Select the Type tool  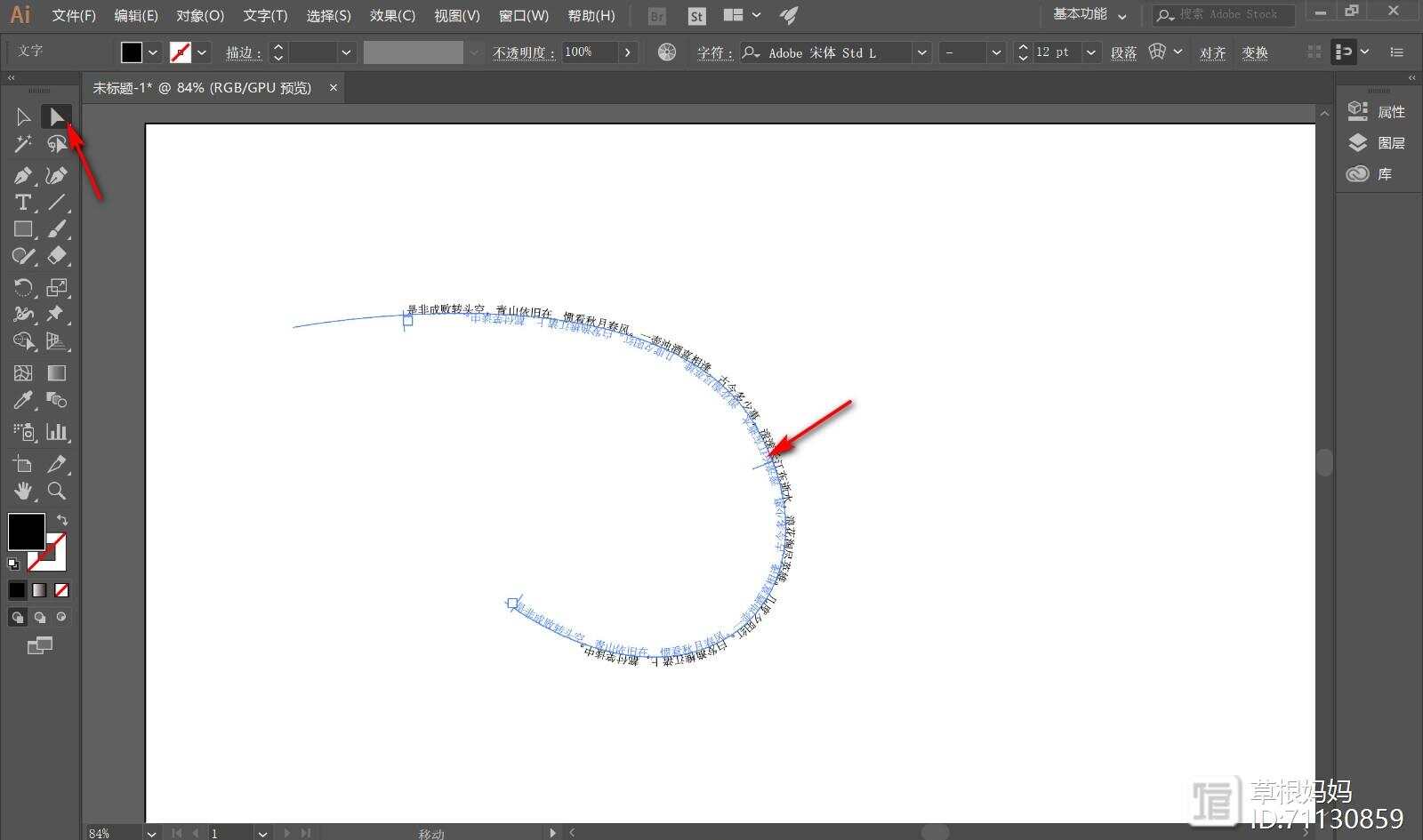click(x=23, y=203)
